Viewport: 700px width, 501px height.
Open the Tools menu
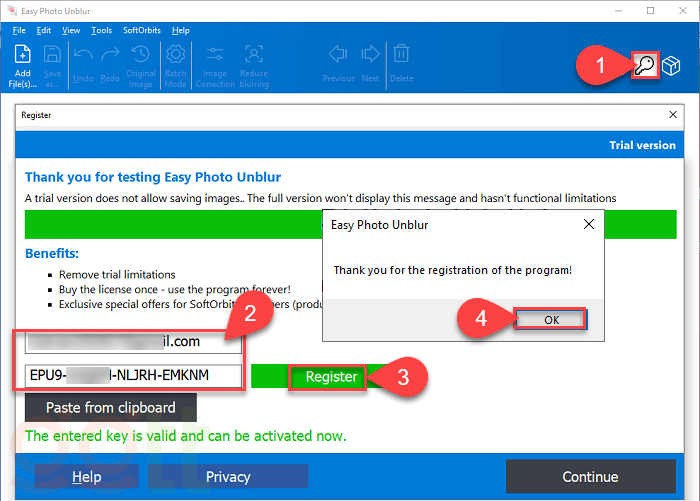click(101, 31)
